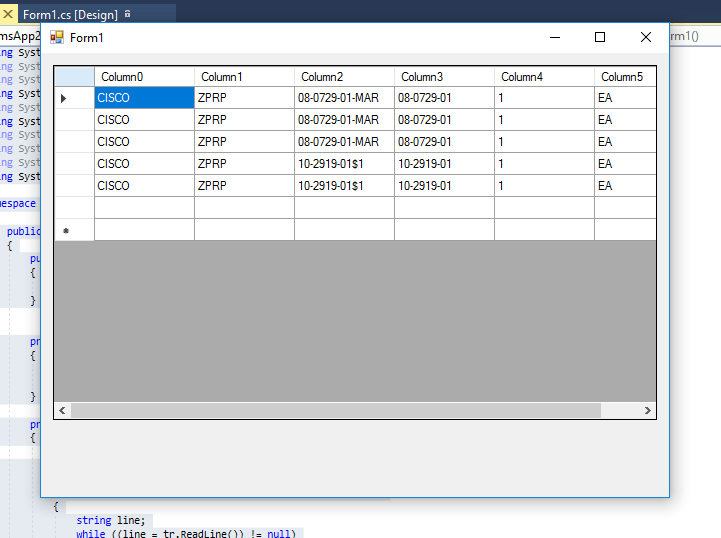Screen dimensions: 721x538
Task: Minimize the Form1 window
Action: click(x=555, y=37)
